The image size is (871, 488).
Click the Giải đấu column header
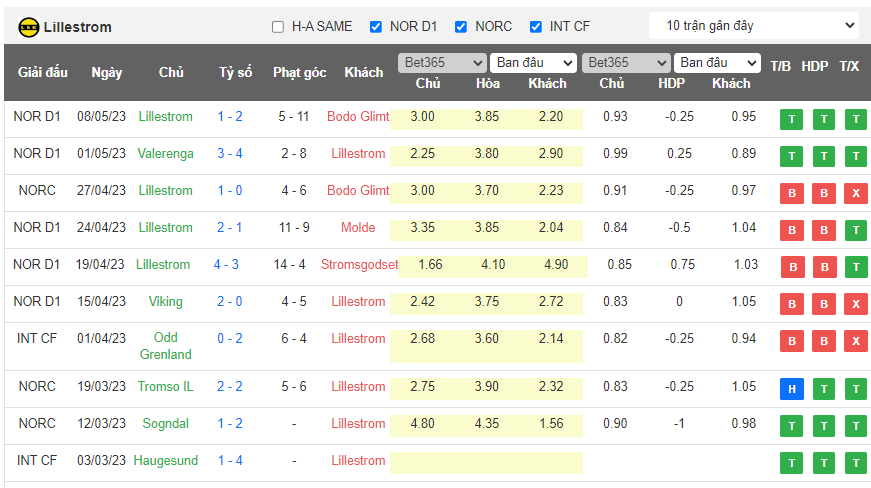coord(43,73)
